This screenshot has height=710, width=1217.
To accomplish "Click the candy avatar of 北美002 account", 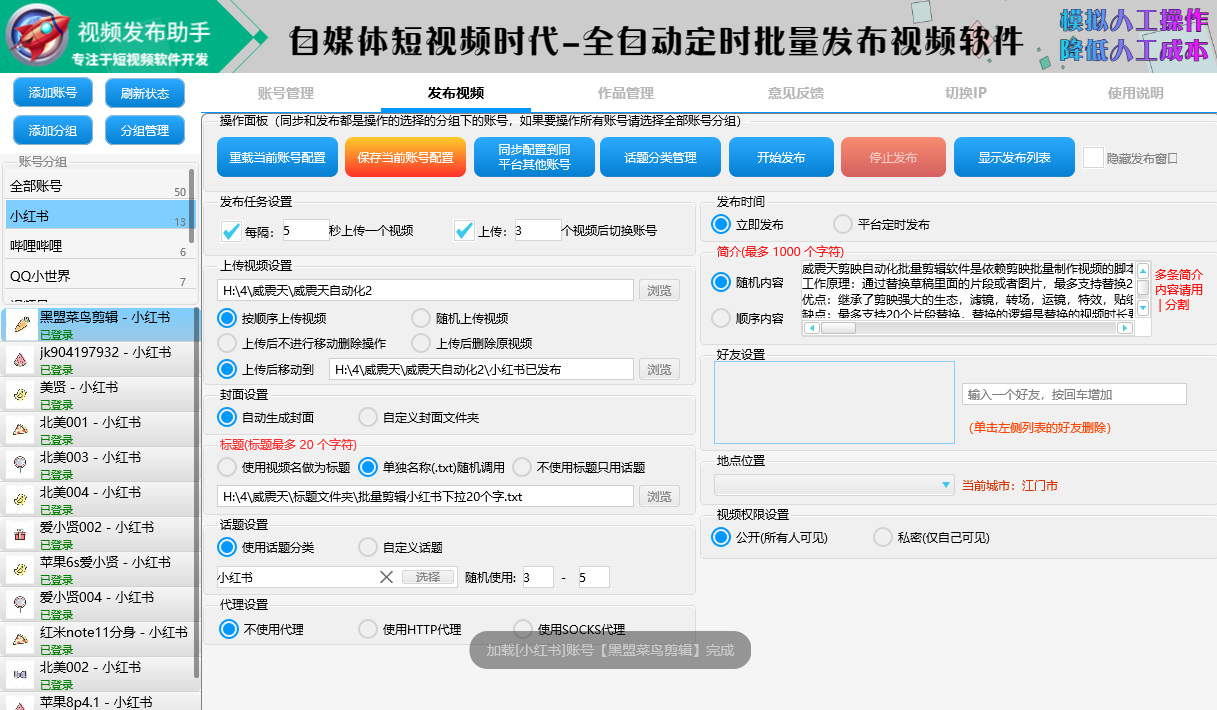I will (19, 675).
